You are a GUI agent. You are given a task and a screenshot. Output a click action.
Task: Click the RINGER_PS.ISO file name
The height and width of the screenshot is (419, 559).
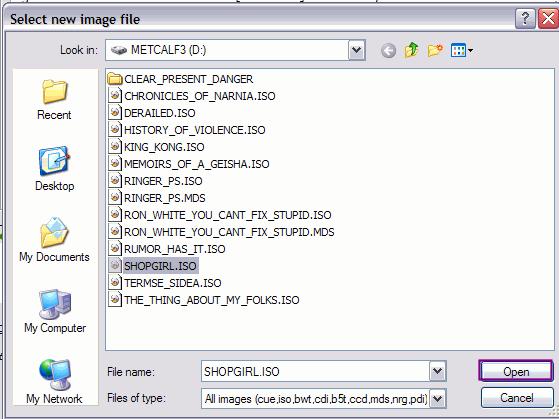tap(163, 181)
